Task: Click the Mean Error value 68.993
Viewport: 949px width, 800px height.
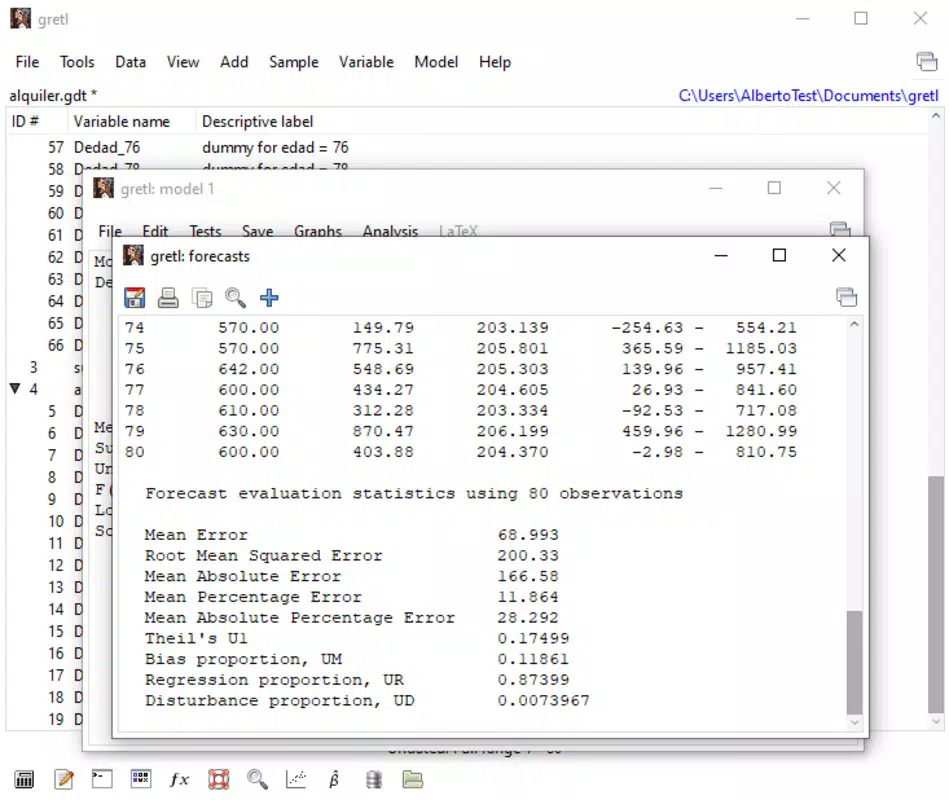Action: click(528, 535)
